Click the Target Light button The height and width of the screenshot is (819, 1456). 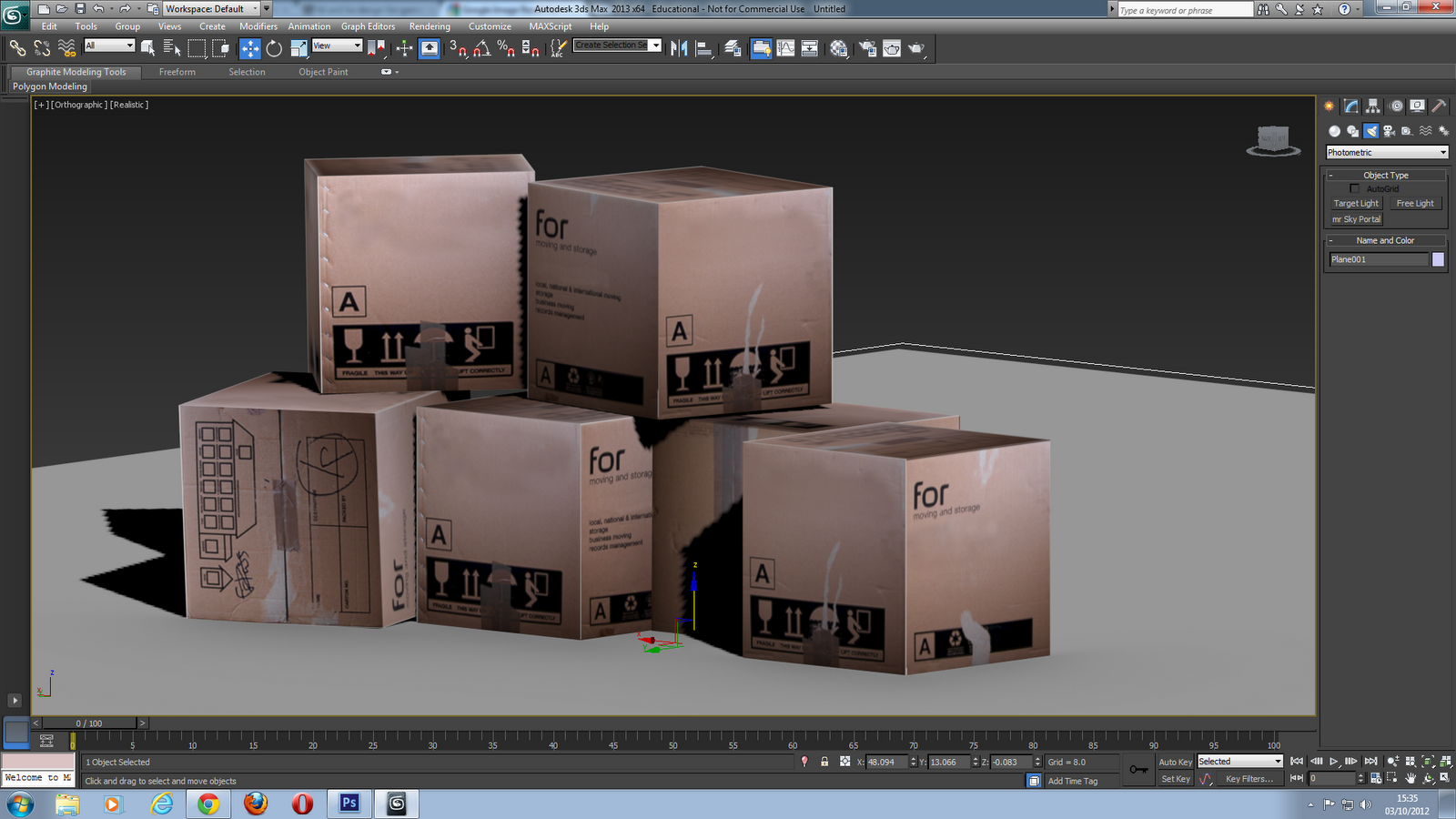(1356, 204)
